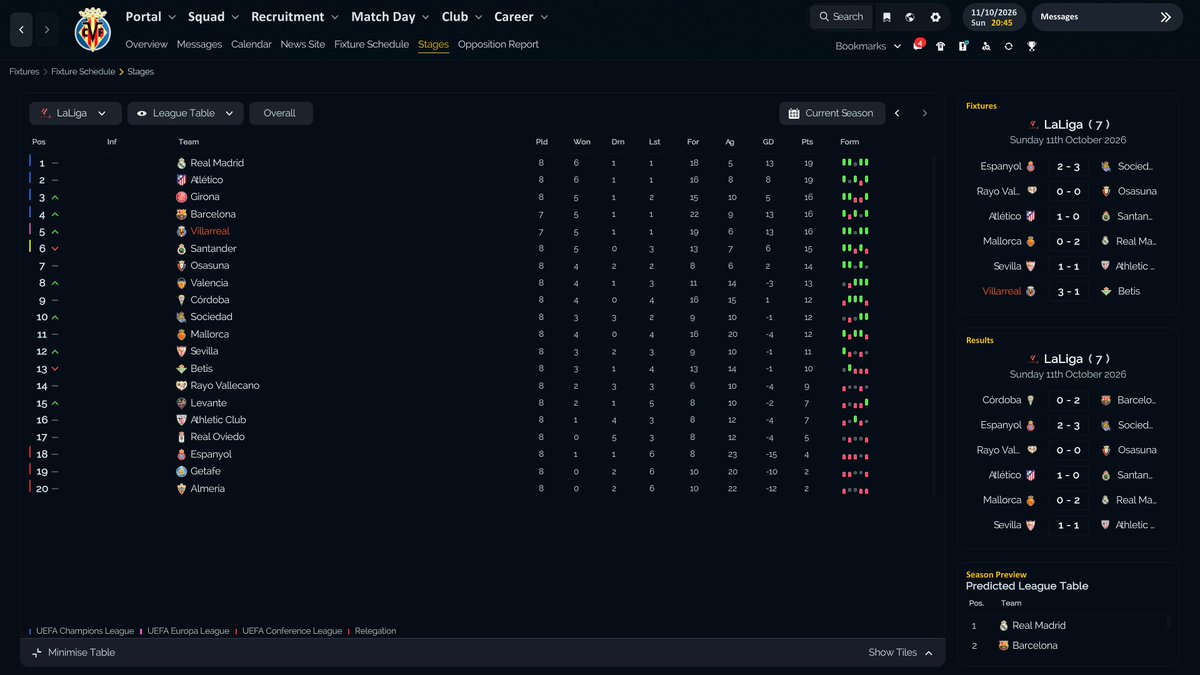This screenshot has width=1200, height=675.
Task: Go forward with the right arrow button
Action: tap(46, 30)
